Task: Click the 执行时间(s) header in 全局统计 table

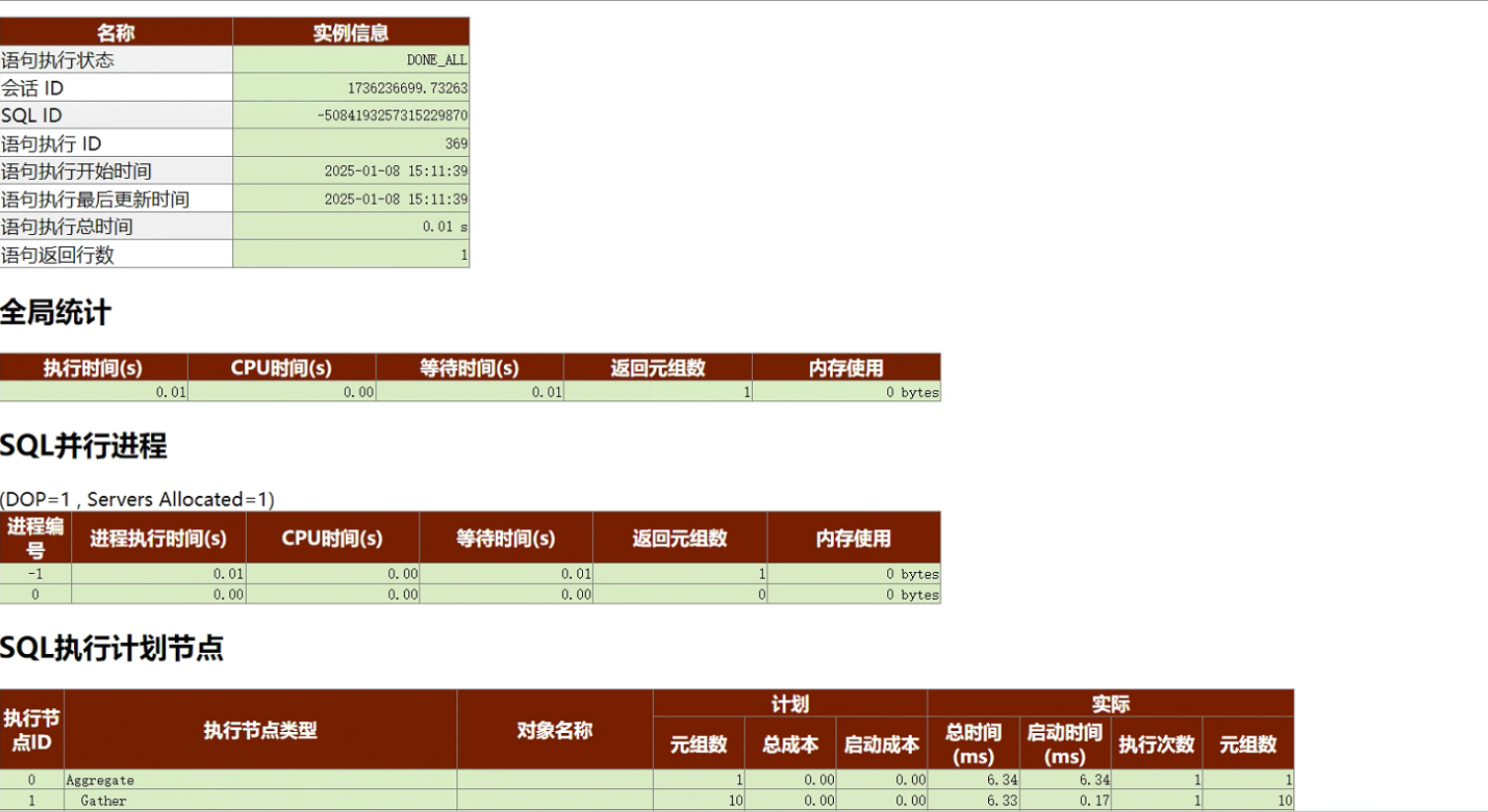Action: pyautogui.click(x=93, y=367)
